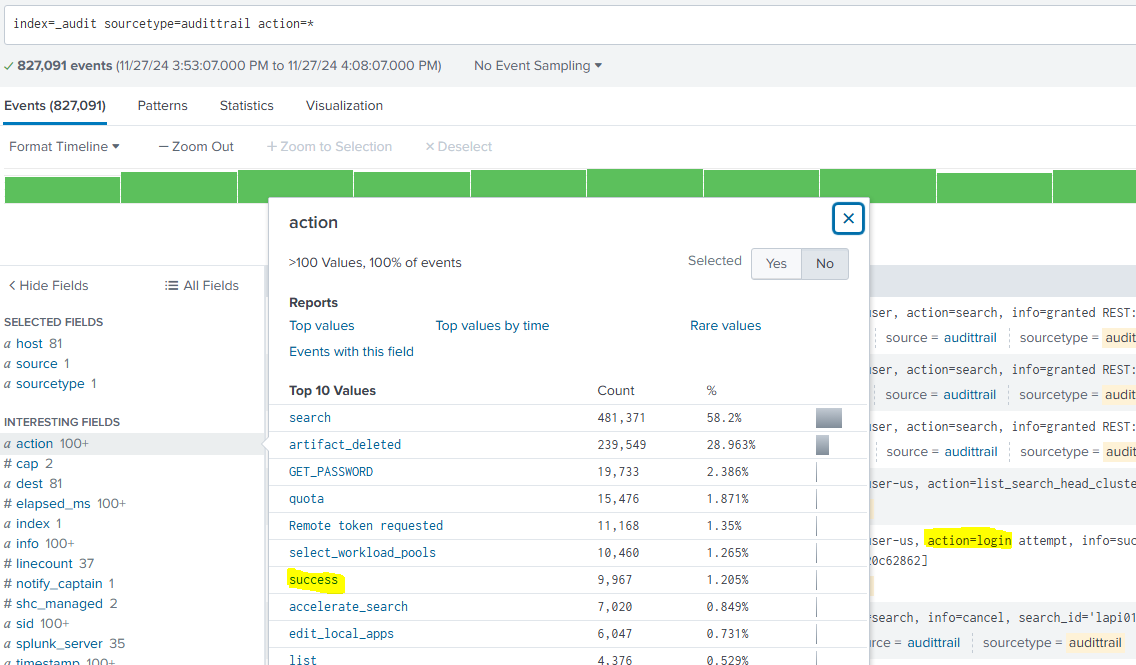Open the Patterns tab

tap(162, 106)
